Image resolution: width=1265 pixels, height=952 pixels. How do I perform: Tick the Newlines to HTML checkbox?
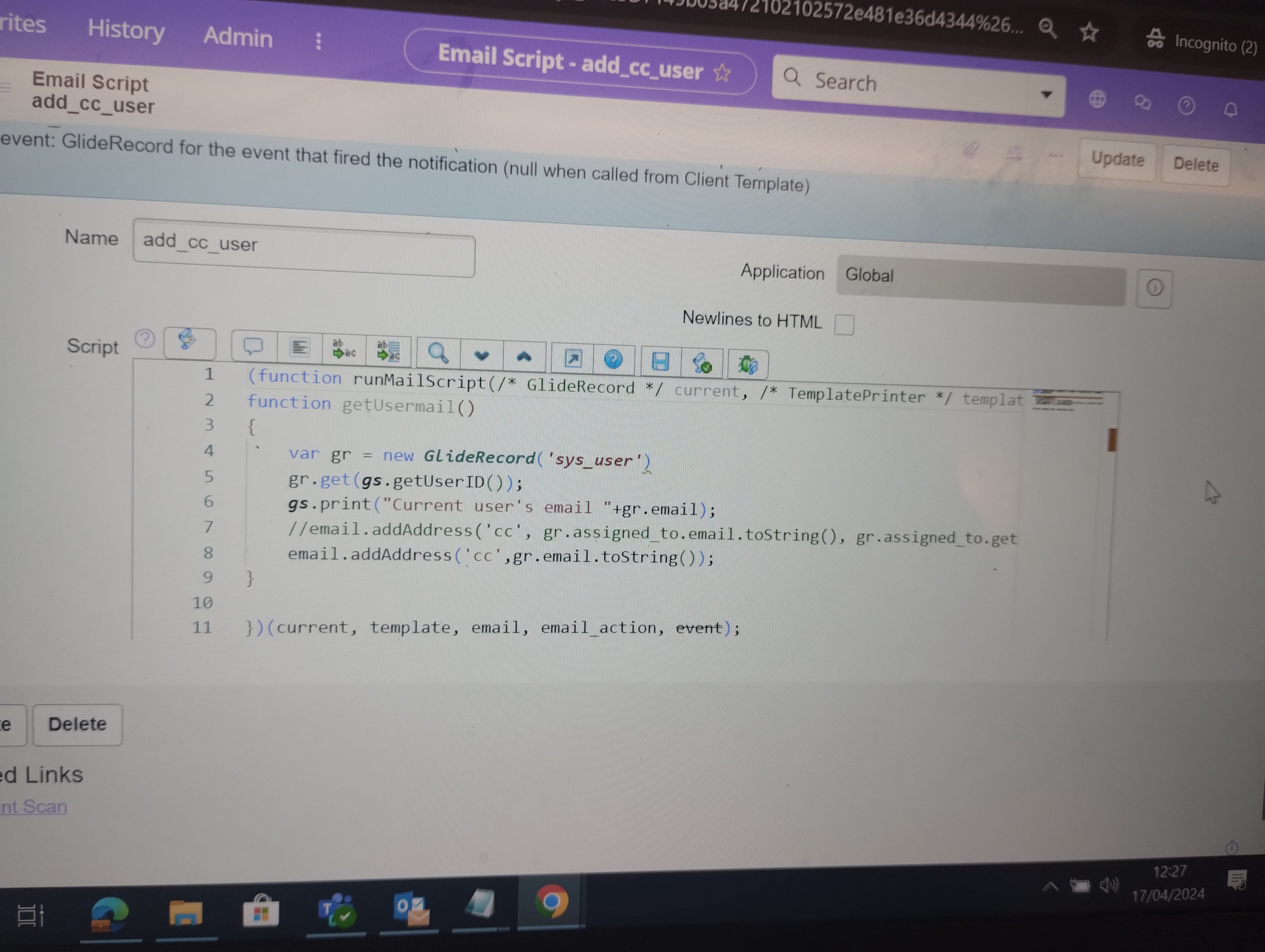click(844, 324)
